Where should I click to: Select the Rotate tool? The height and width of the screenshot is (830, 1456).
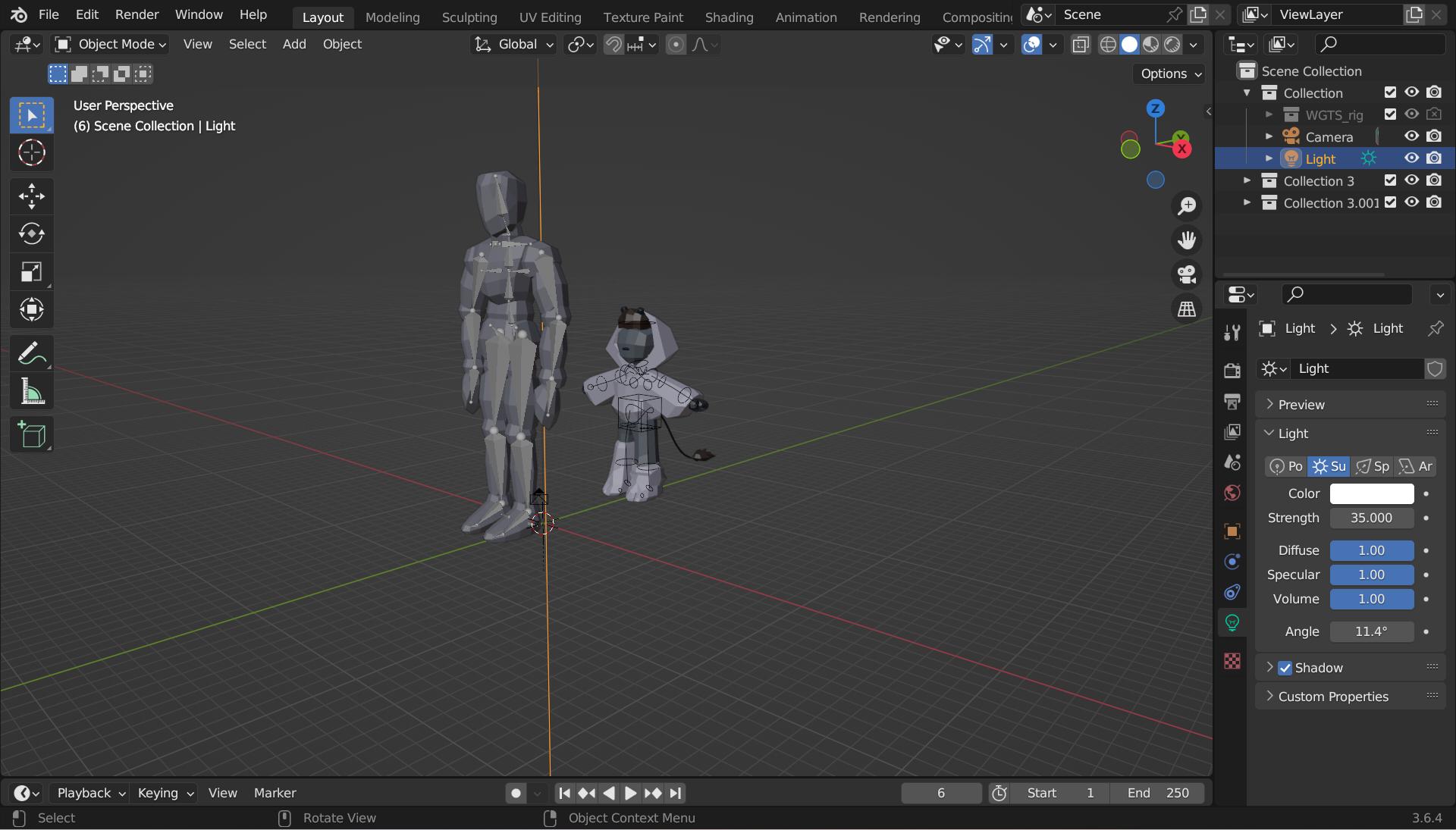point(31,233)
